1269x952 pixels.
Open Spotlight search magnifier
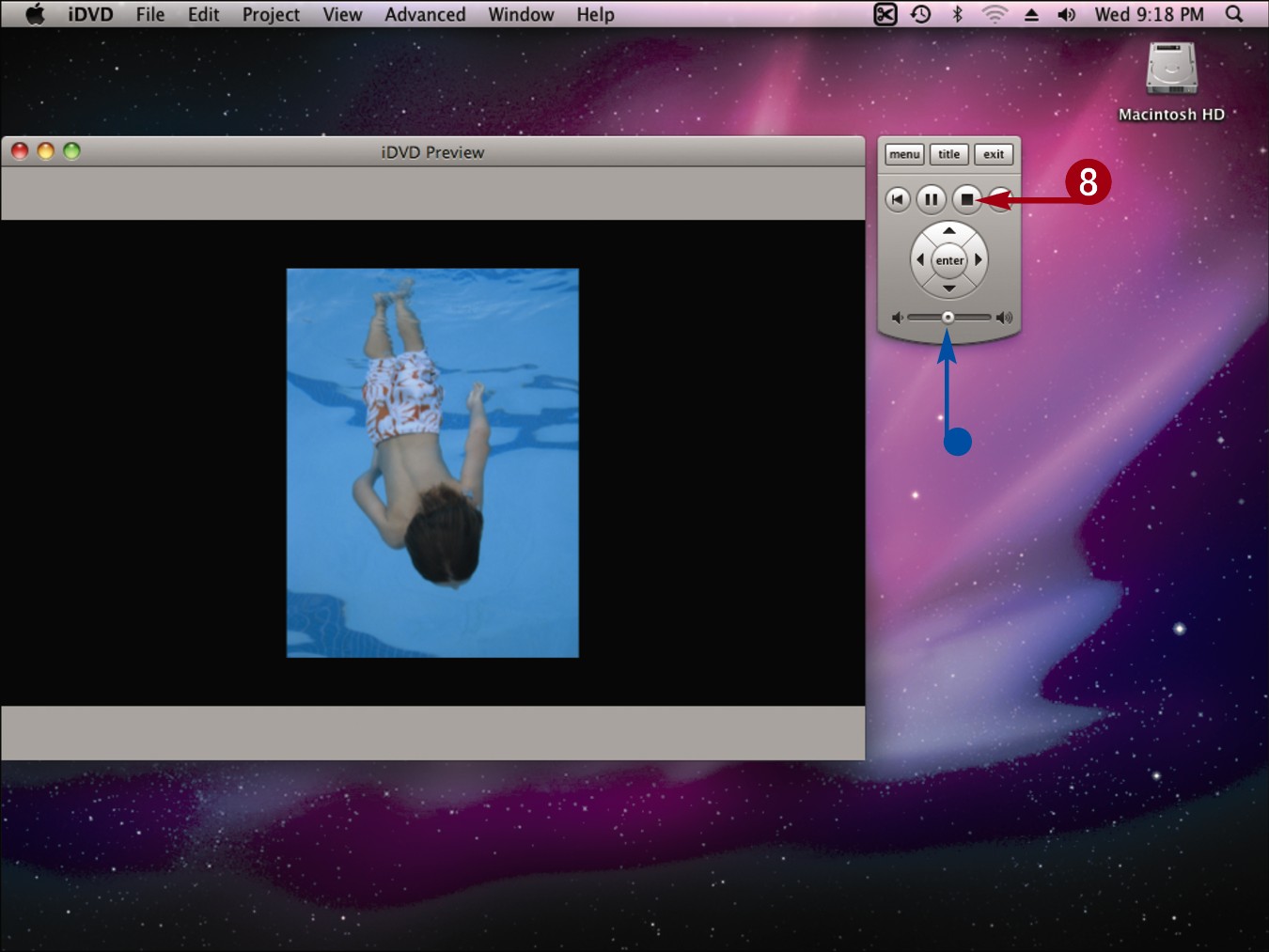tap(1234, 14)
